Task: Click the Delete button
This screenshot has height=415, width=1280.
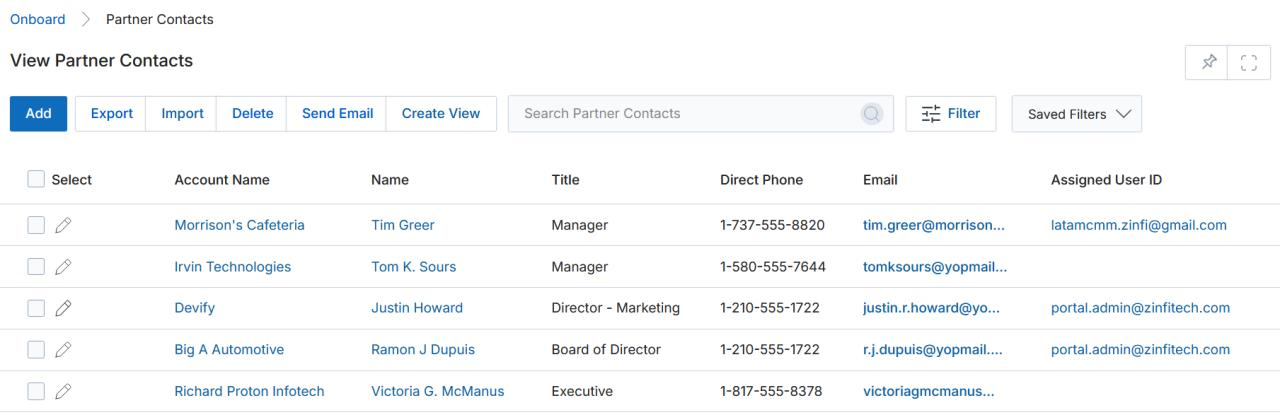Action: (x=252, y=114)
